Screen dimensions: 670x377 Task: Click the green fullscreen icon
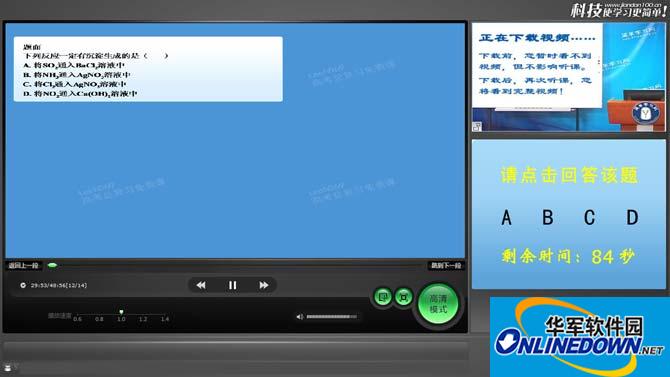[x=403, y=297]
